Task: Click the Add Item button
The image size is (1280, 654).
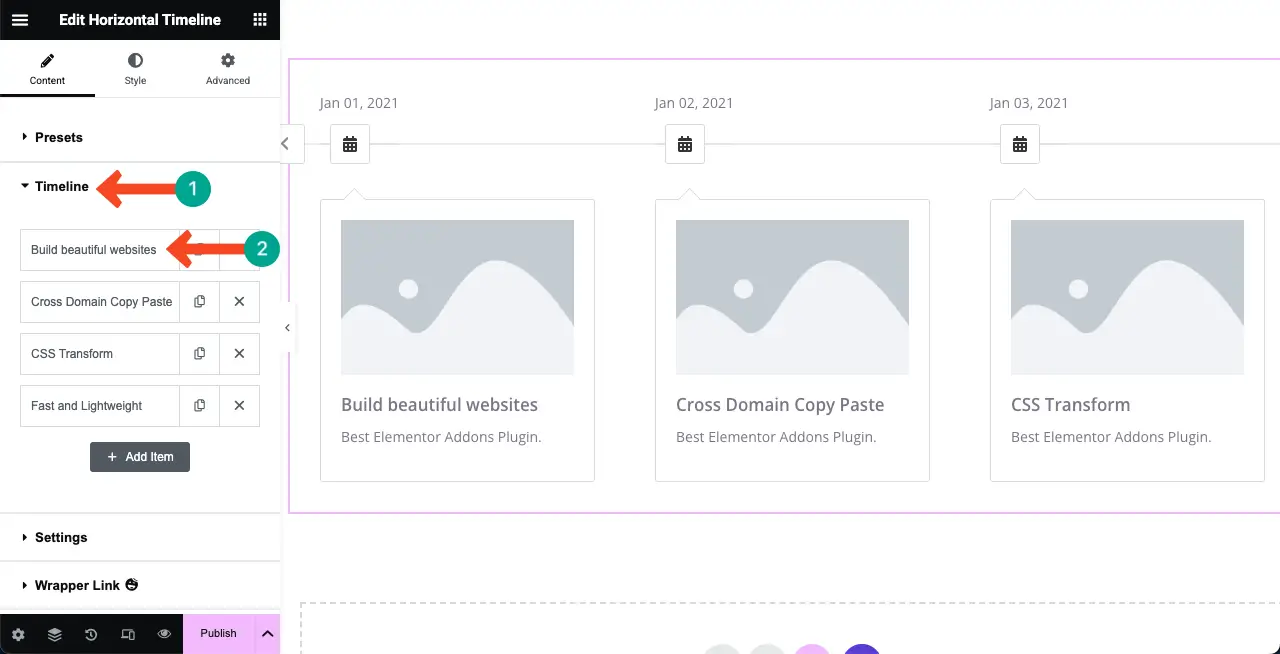Action: [x=140, y=457]
